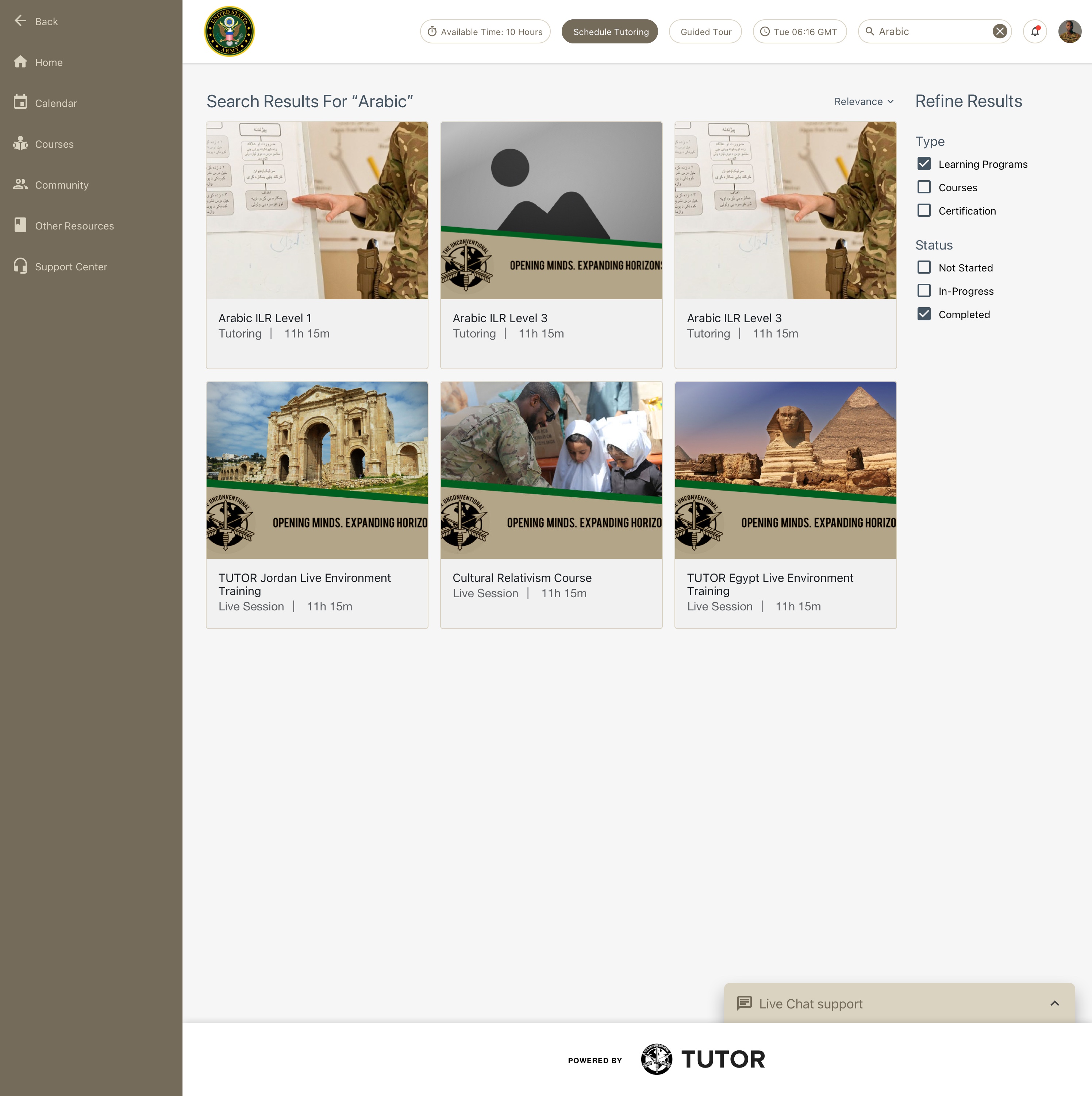Enable the Certification filter
Image resolution: width=1092 pixels, height=1096 pixels.
coord(924,211)
